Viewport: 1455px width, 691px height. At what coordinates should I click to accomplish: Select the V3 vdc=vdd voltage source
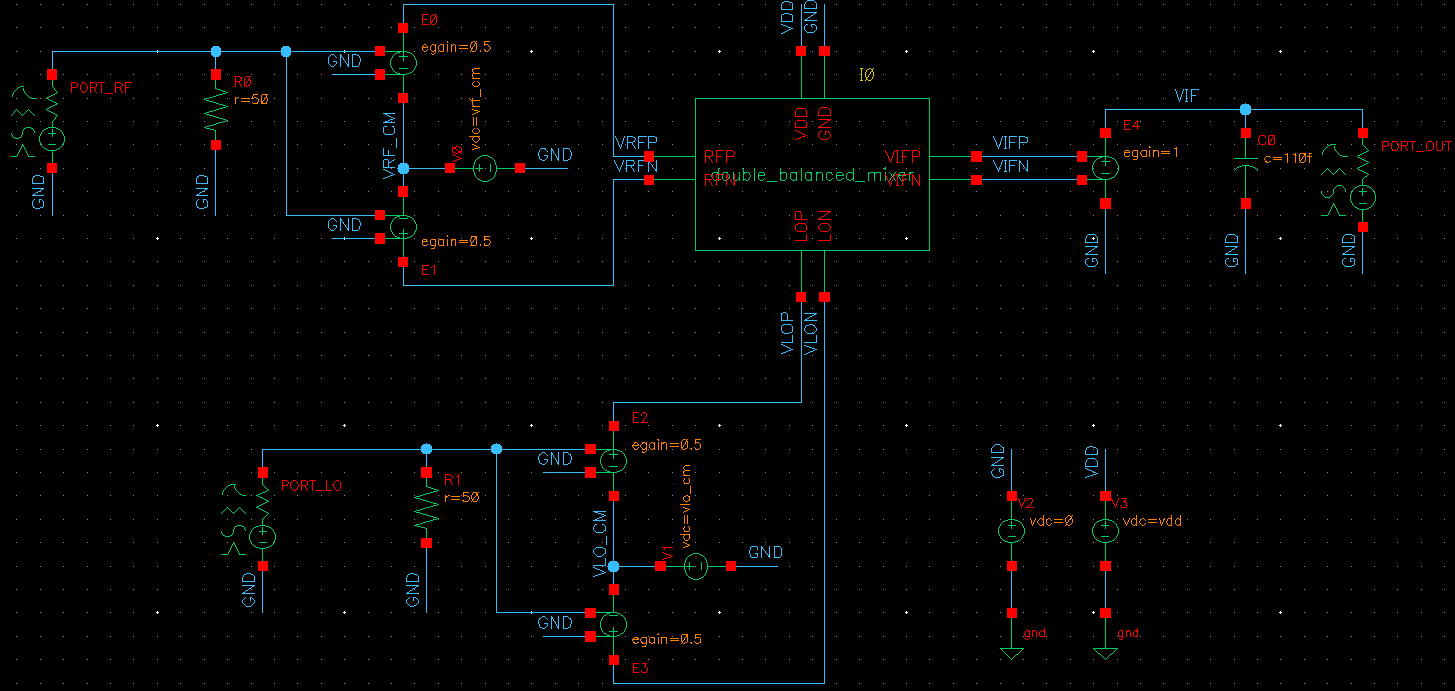pyautogui.click(x=1105, y=531)
